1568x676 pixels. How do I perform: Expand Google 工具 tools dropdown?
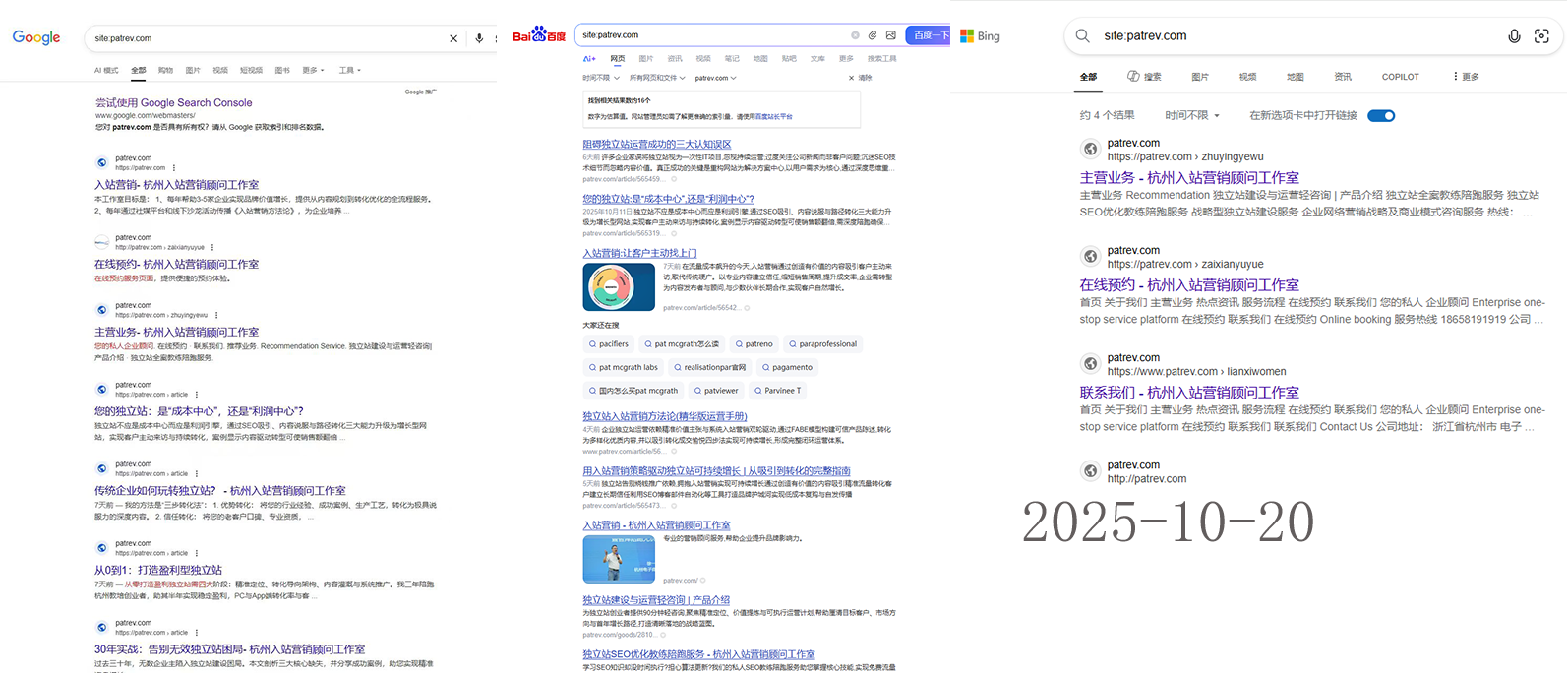(x=350, y=71)
